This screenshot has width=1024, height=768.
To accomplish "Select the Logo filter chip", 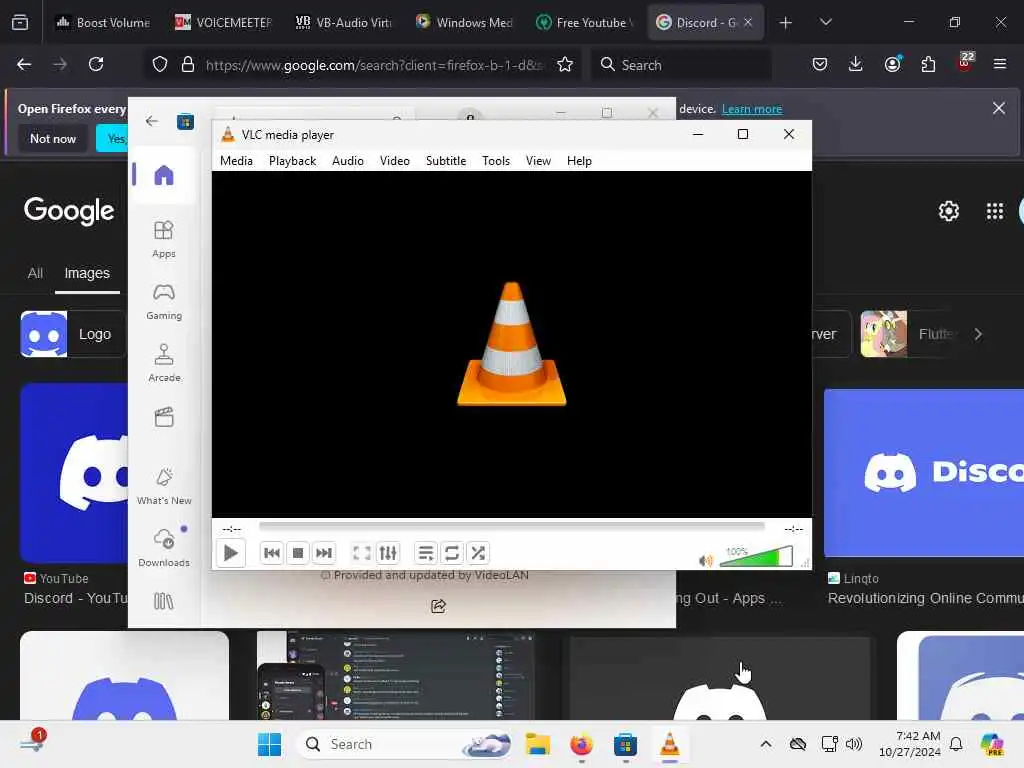I will point(72,334).
